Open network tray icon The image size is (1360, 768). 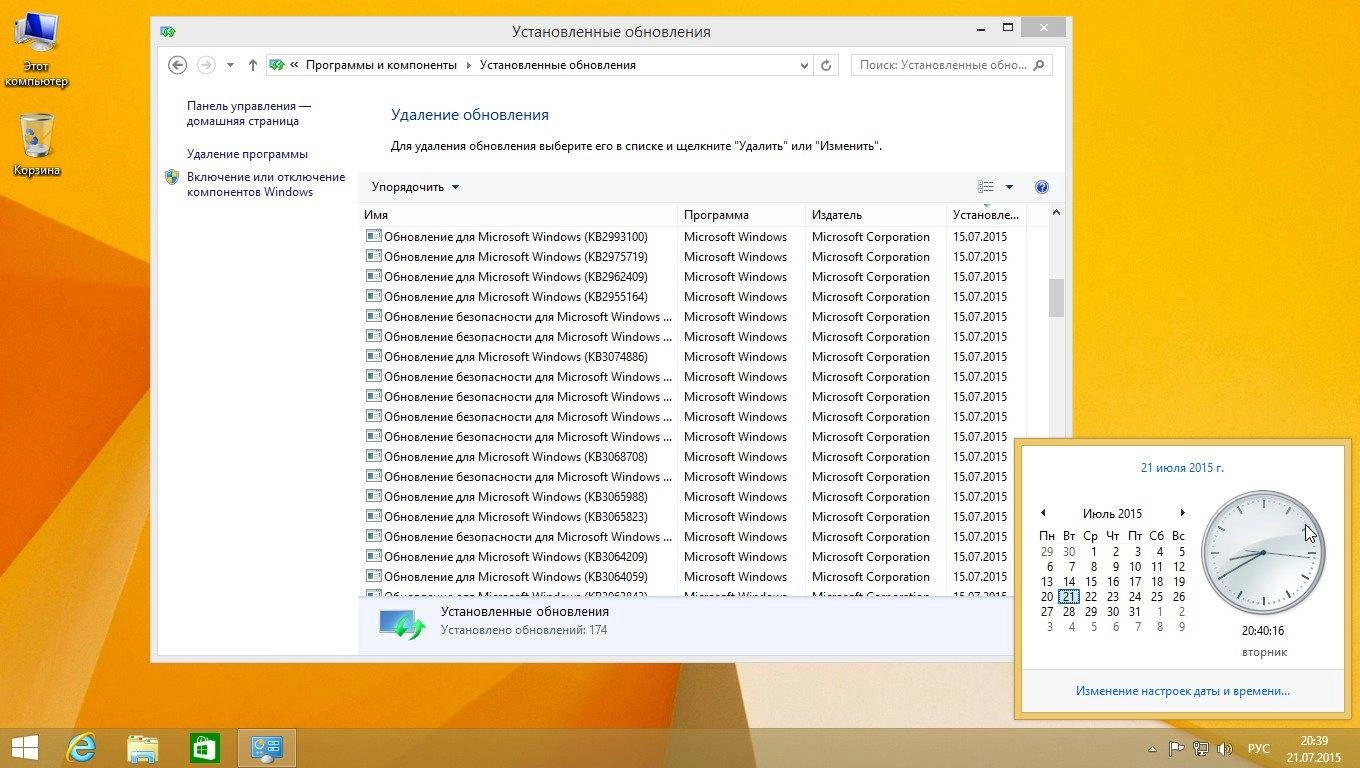pos(1200,749)
